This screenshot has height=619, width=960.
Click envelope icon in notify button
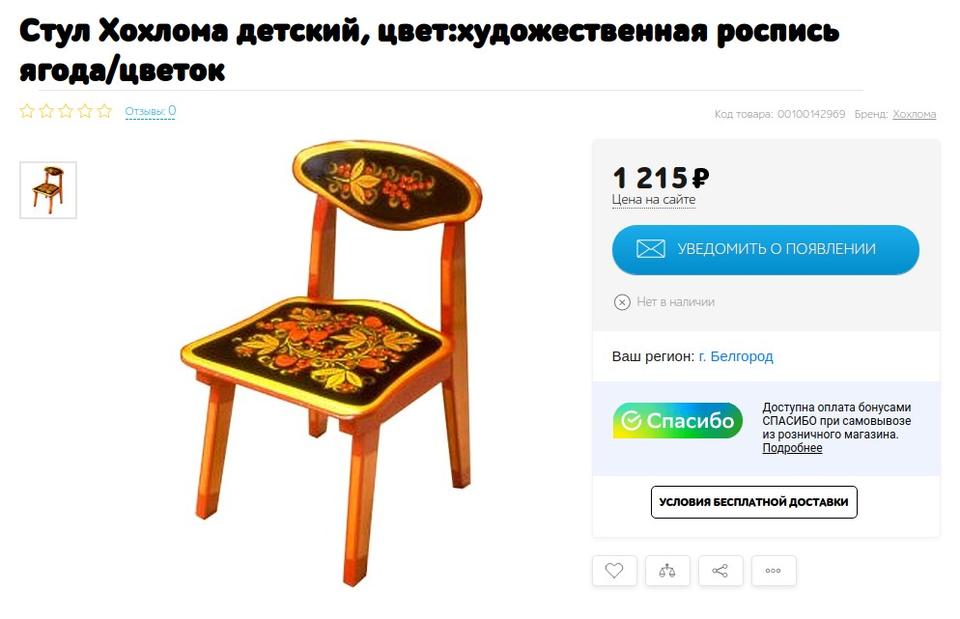pyautogui.click(x=650, y=249)
